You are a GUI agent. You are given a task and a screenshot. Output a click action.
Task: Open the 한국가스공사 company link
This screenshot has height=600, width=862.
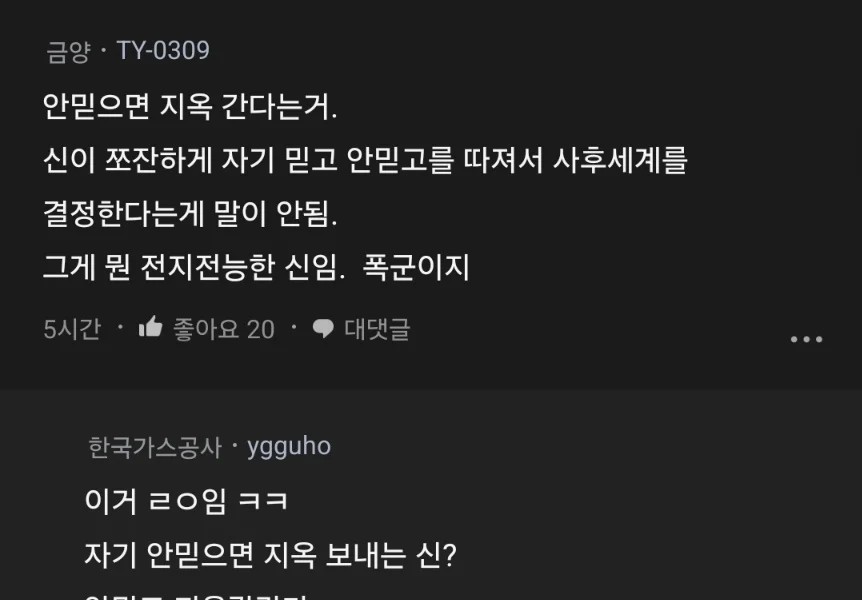(154, 446)
